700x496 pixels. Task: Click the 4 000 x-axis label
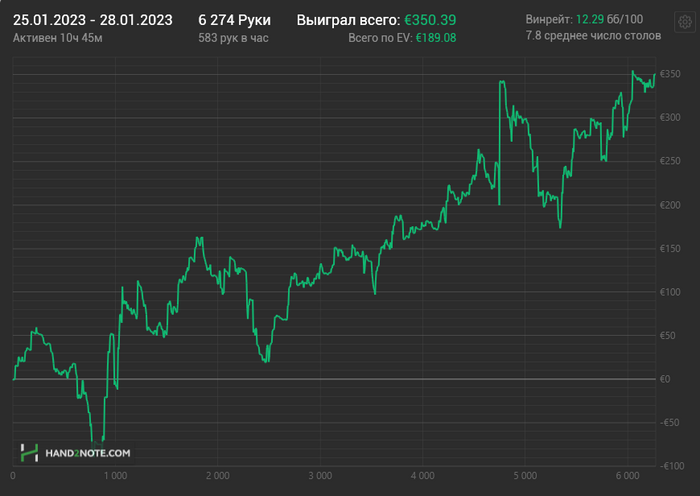(423, 476)
